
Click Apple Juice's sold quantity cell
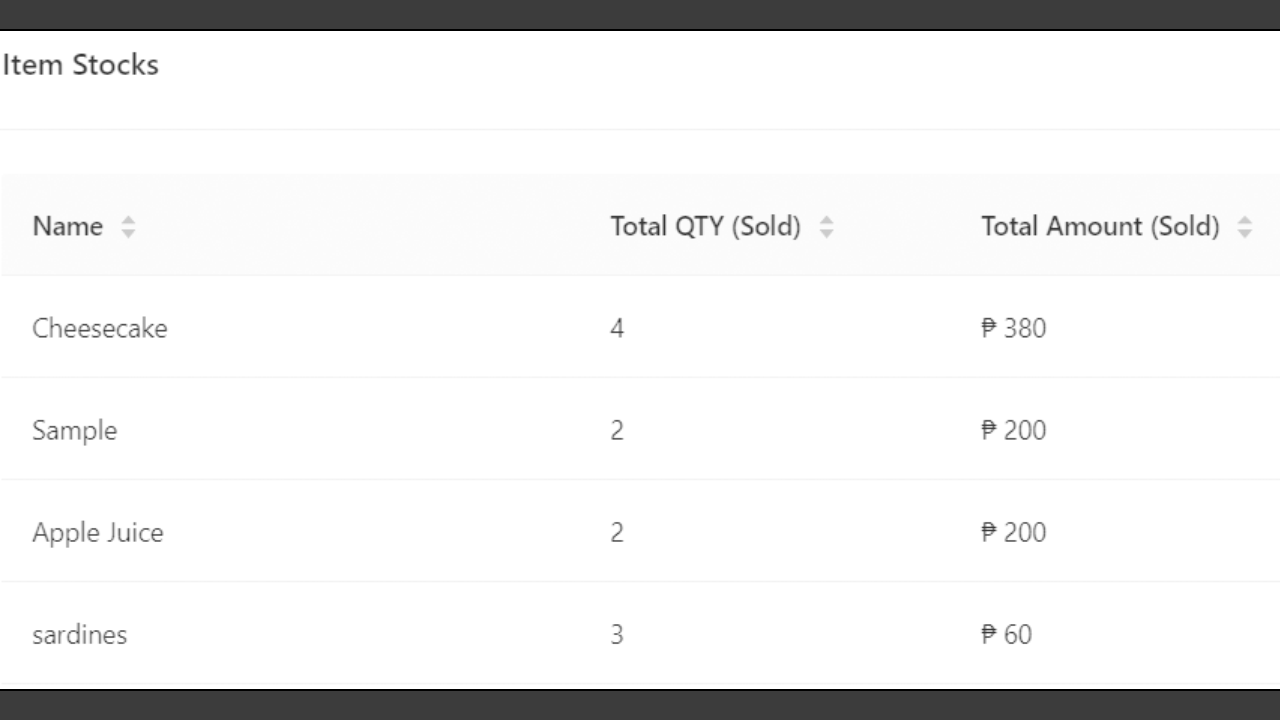click(617, 532)
